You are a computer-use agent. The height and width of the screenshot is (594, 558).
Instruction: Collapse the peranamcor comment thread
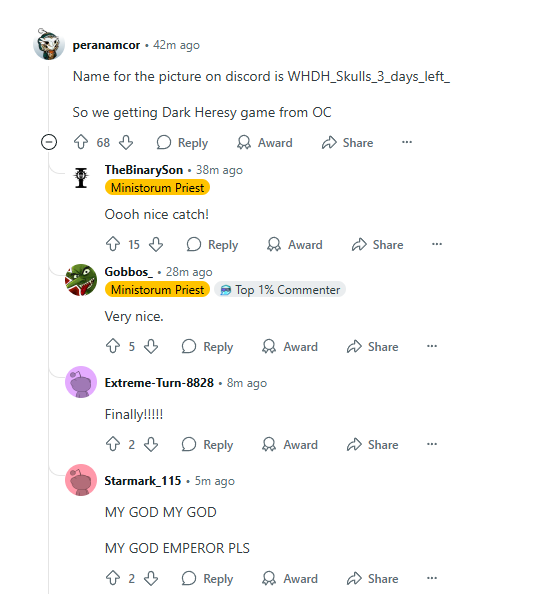coord(49,142)
